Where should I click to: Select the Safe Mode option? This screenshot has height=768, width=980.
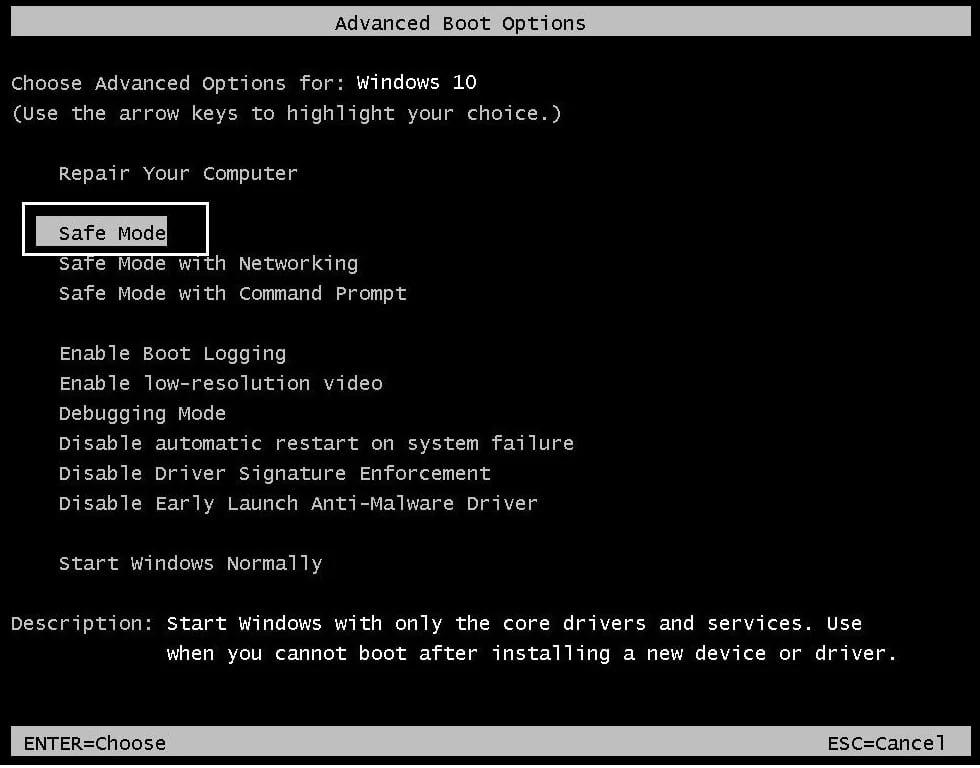(x=112, y=232)
